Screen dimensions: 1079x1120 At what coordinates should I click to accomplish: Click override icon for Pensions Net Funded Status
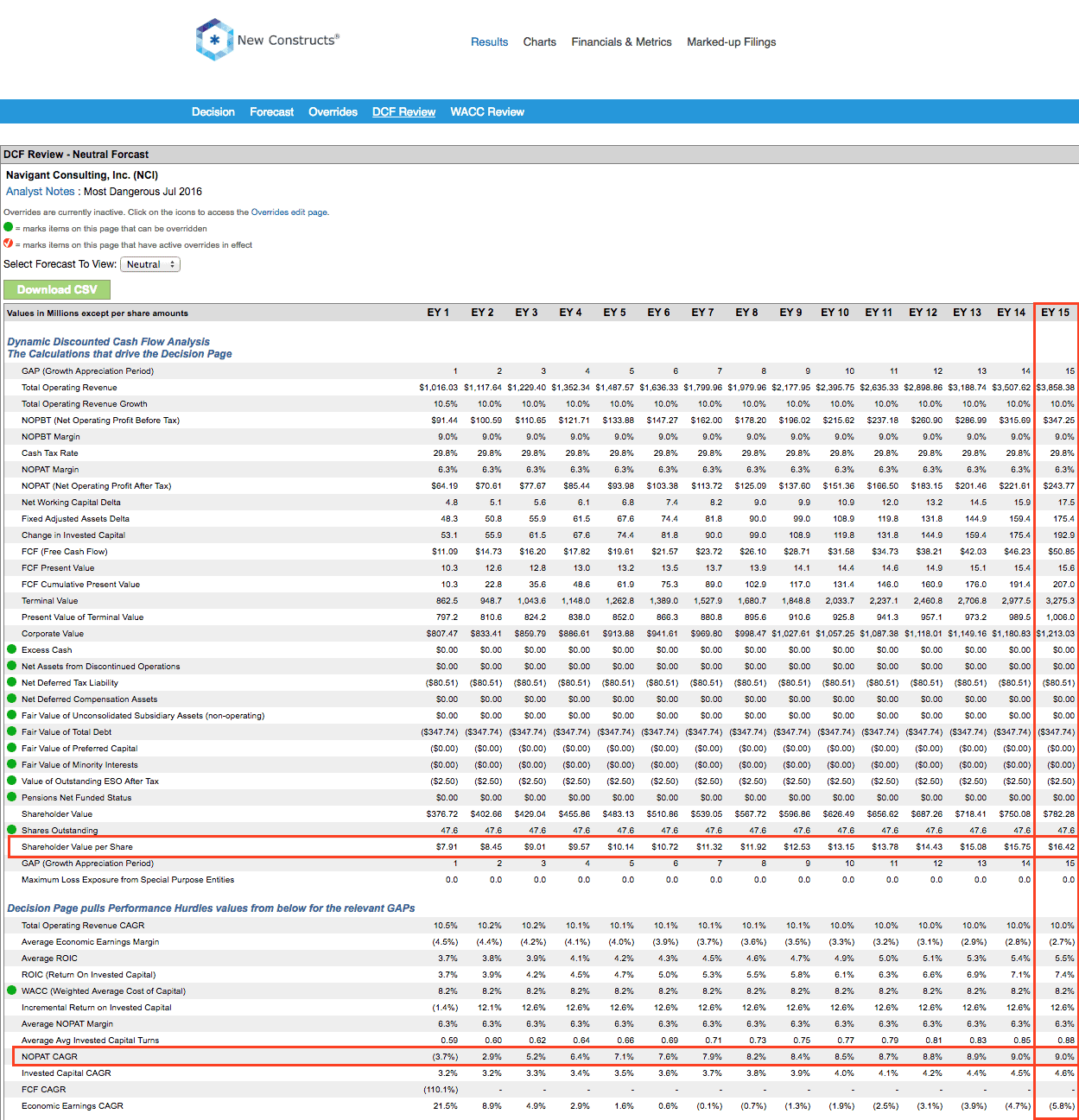point(12,797)
